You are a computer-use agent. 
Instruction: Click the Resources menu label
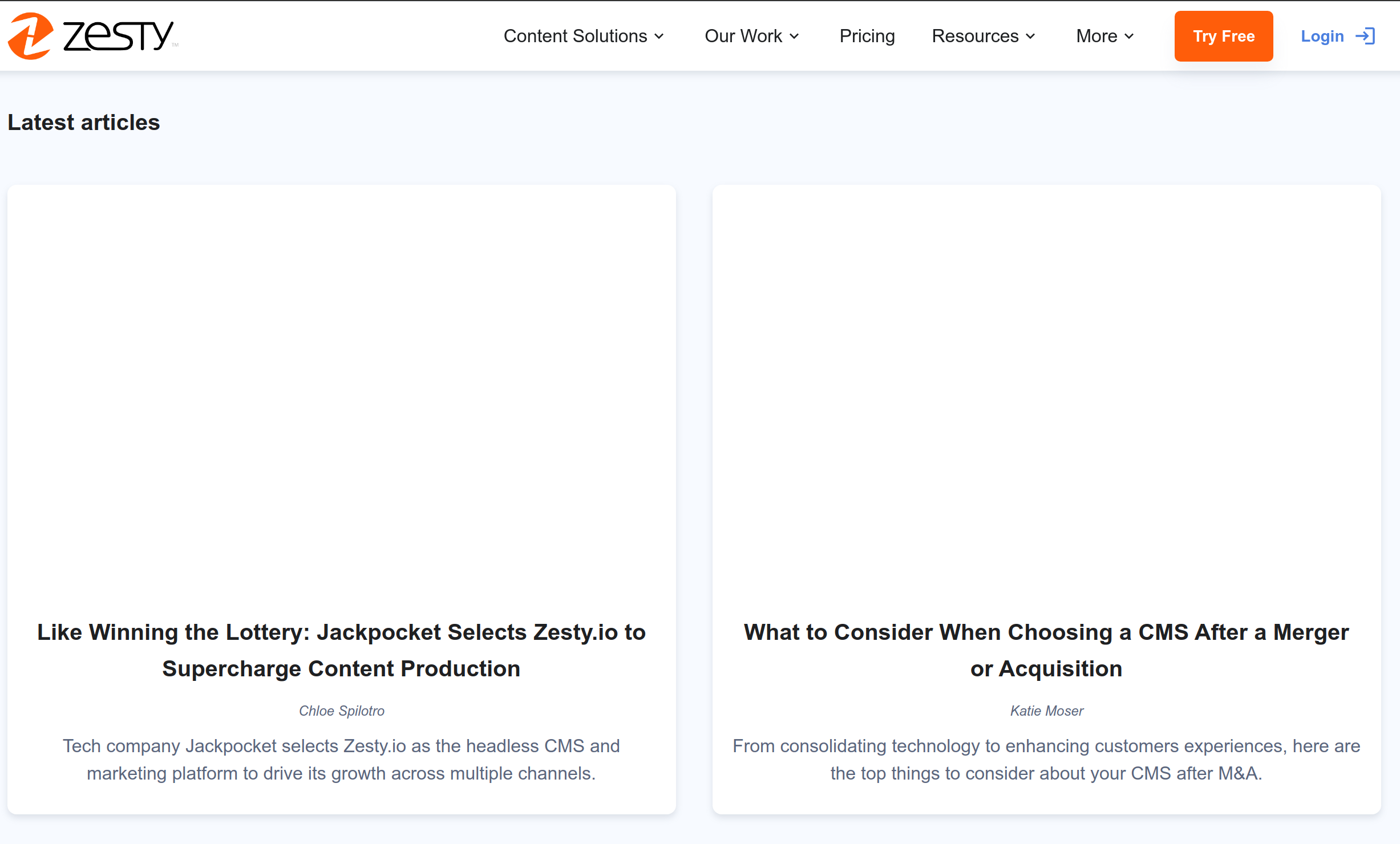[x=975, y=35]
